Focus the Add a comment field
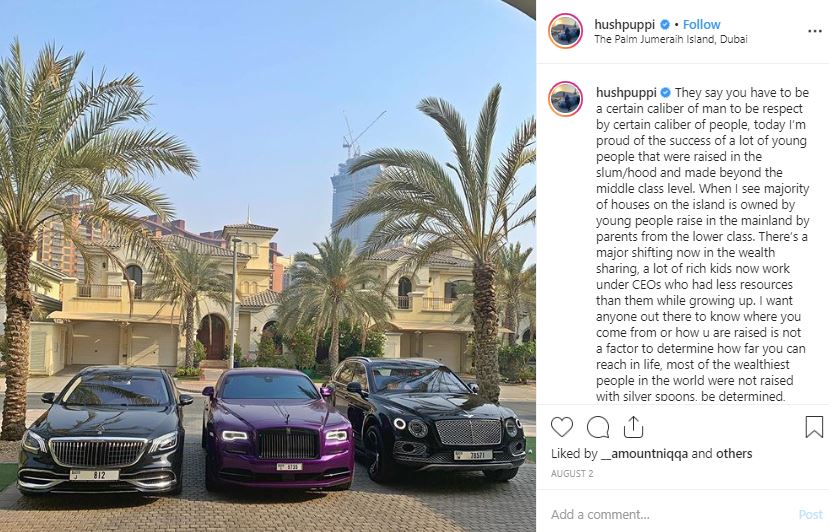829x532 pixels. click(671, 515)
